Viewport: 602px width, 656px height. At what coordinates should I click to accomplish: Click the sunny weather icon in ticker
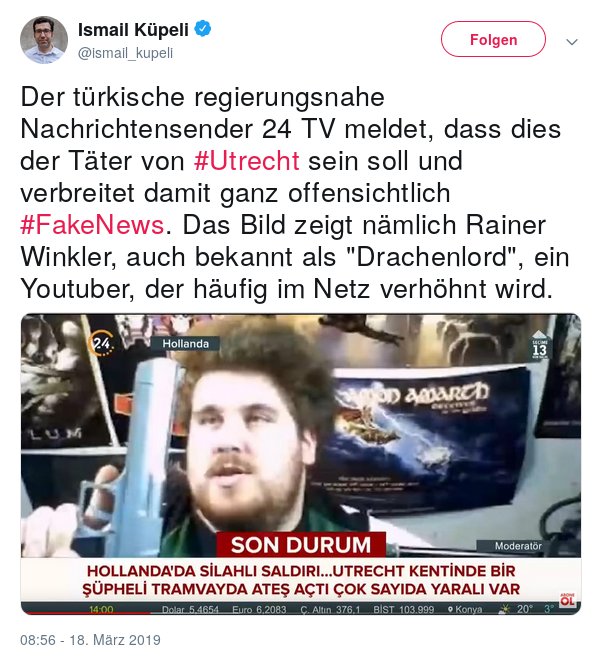505,609
